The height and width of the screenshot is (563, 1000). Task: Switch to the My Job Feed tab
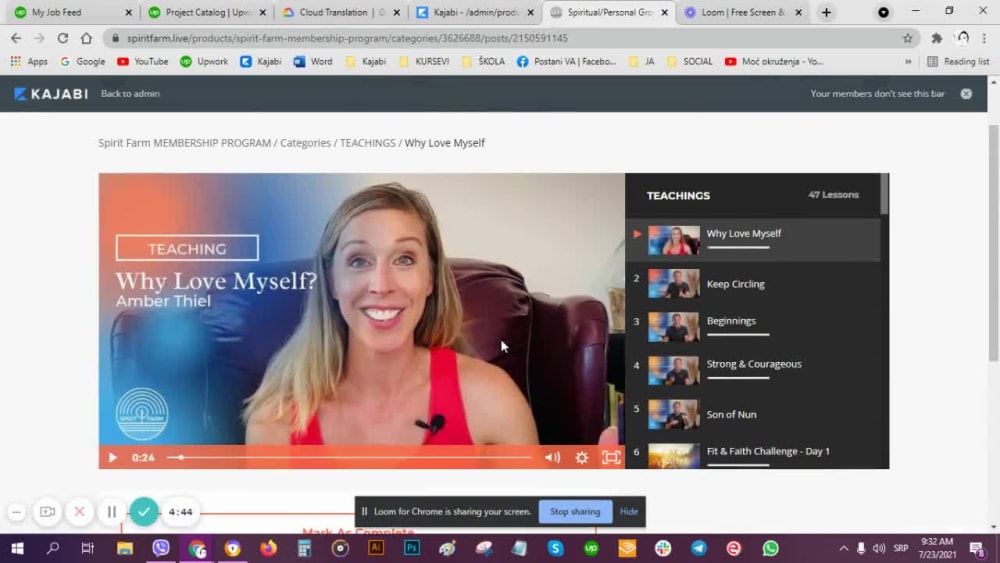click(x=73, y=12)
